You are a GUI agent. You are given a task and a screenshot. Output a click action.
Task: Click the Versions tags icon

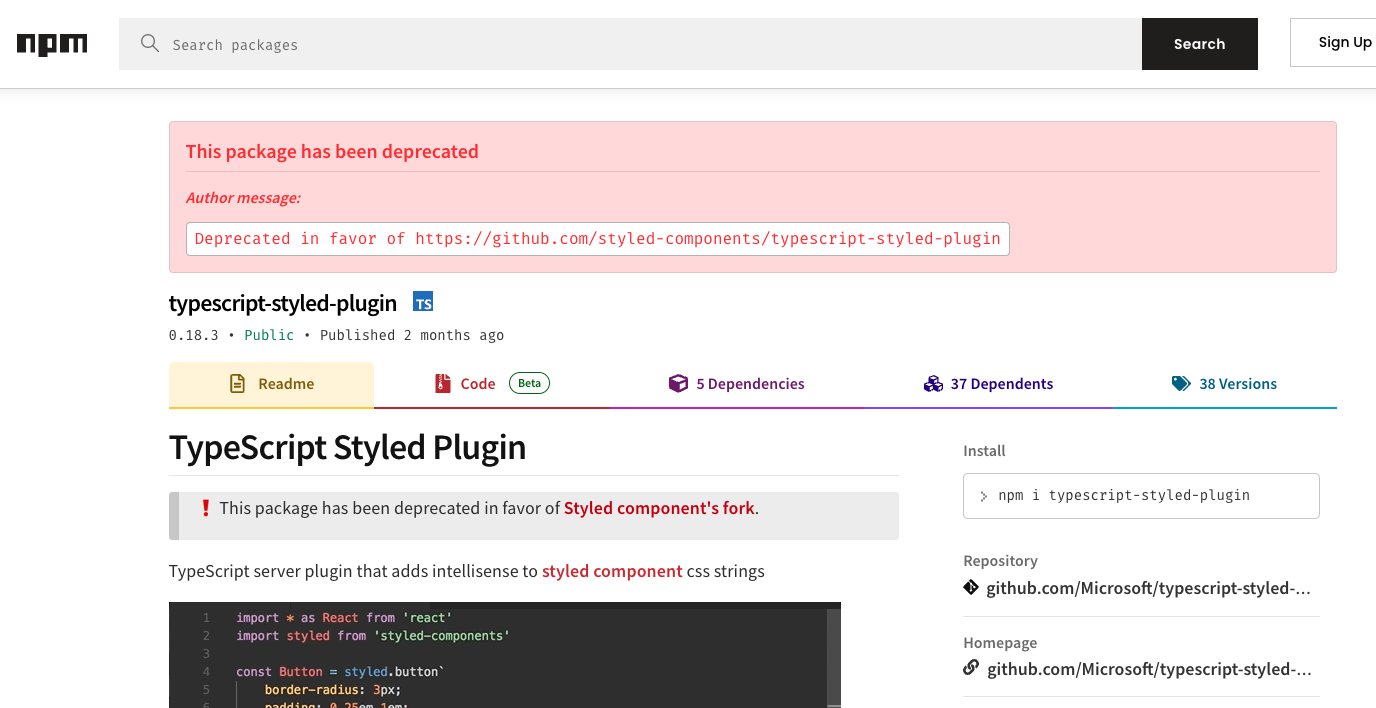[x=1181, y=384]
